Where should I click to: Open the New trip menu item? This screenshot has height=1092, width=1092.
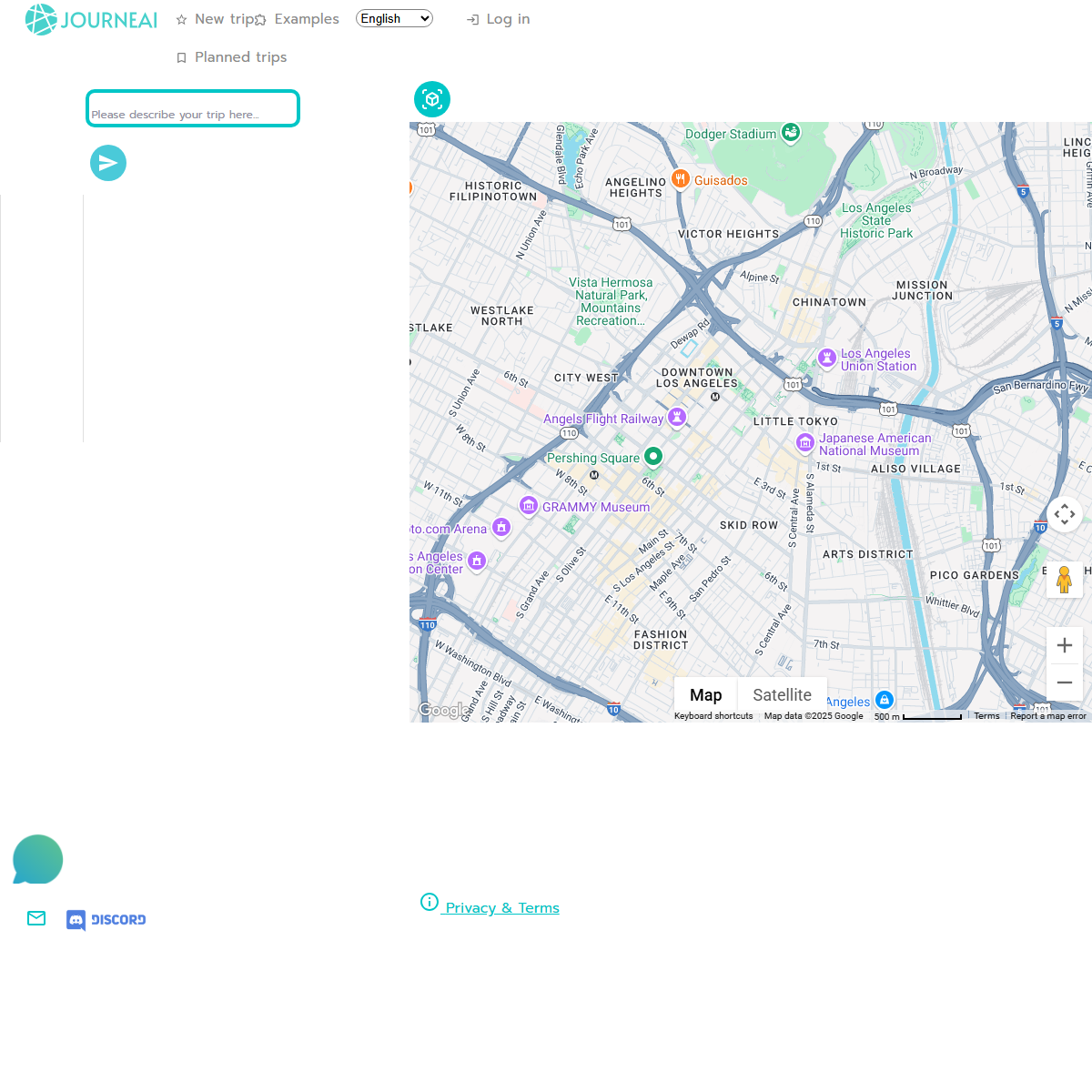click(216, 19)
